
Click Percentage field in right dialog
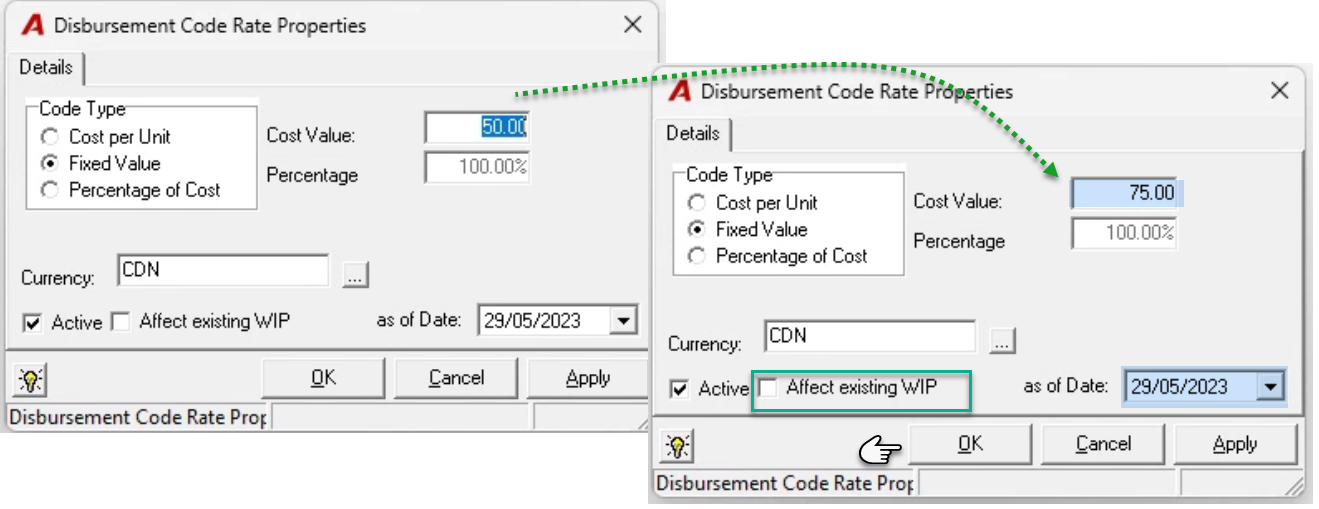(1124, 234)
